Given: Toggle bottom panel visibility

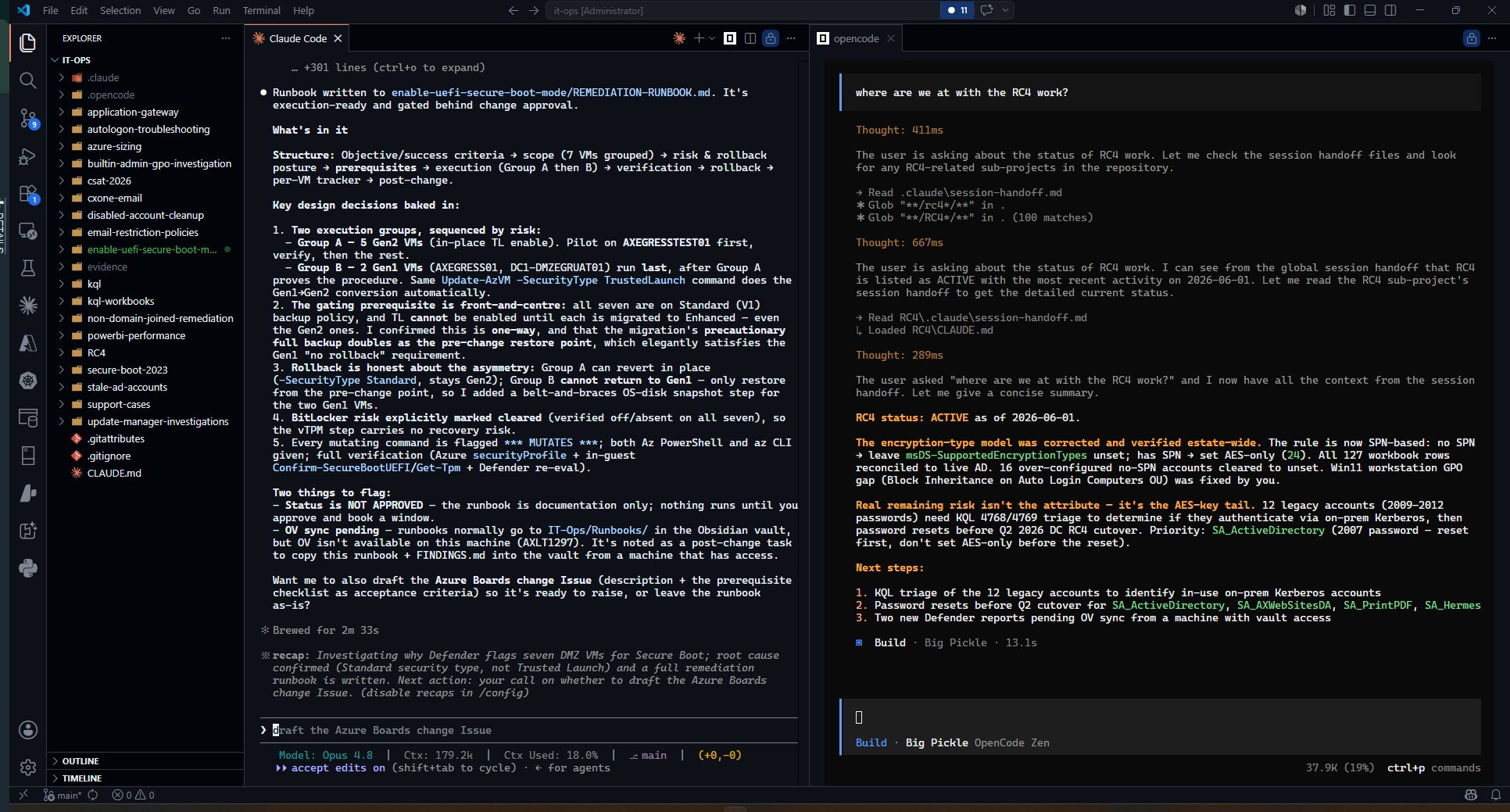Looking at the screenshot, I should (1370, 10).
